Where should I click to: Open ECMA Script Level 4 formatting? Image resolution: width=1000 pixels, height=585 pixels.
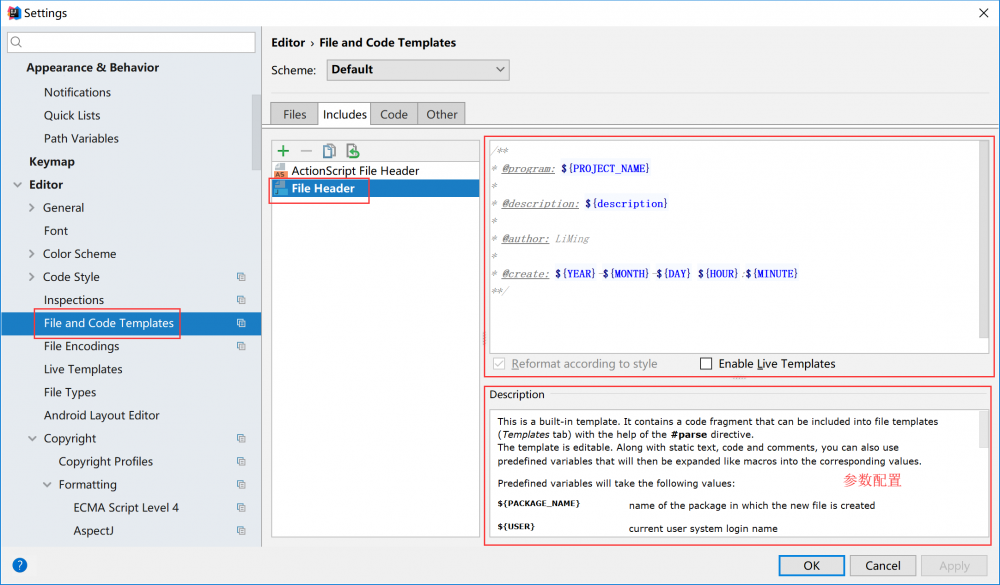(x=126, y=508)
